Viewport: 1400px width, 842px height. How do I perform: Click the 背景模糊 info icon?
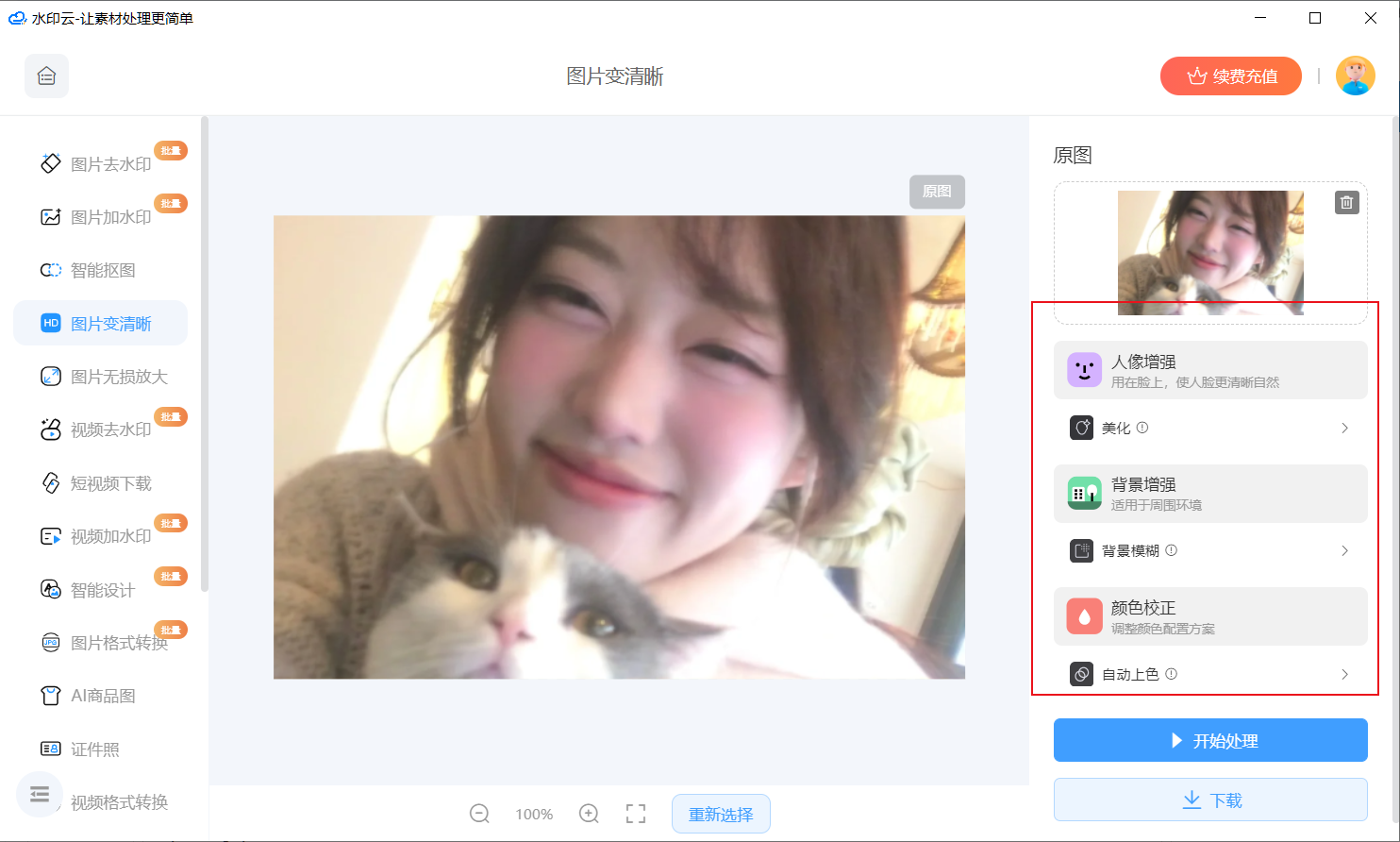click(1171, 550)
